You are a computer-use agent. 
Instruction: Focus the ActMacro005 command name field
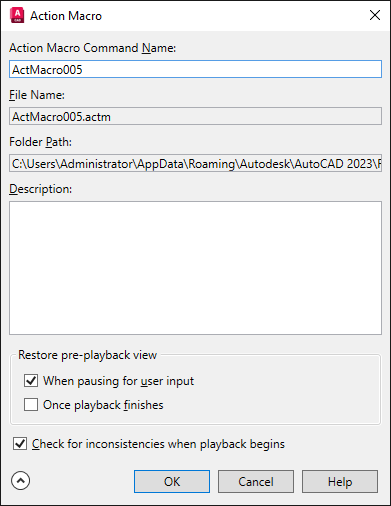195,69
